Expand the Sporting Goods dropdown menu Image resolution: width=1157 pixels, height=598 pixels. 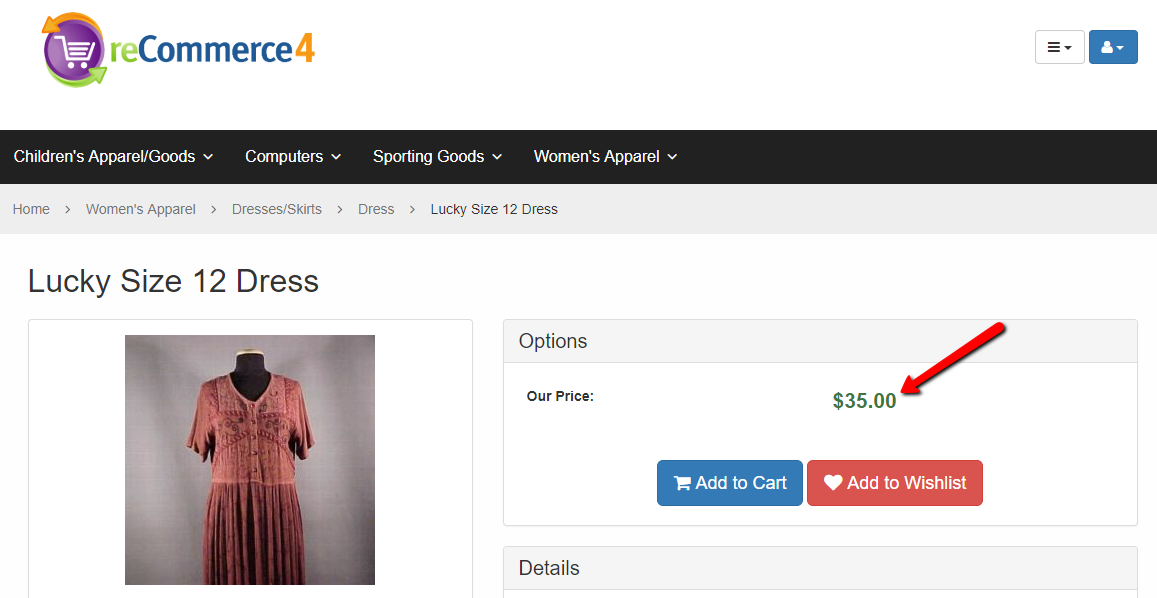pos(438,157)
